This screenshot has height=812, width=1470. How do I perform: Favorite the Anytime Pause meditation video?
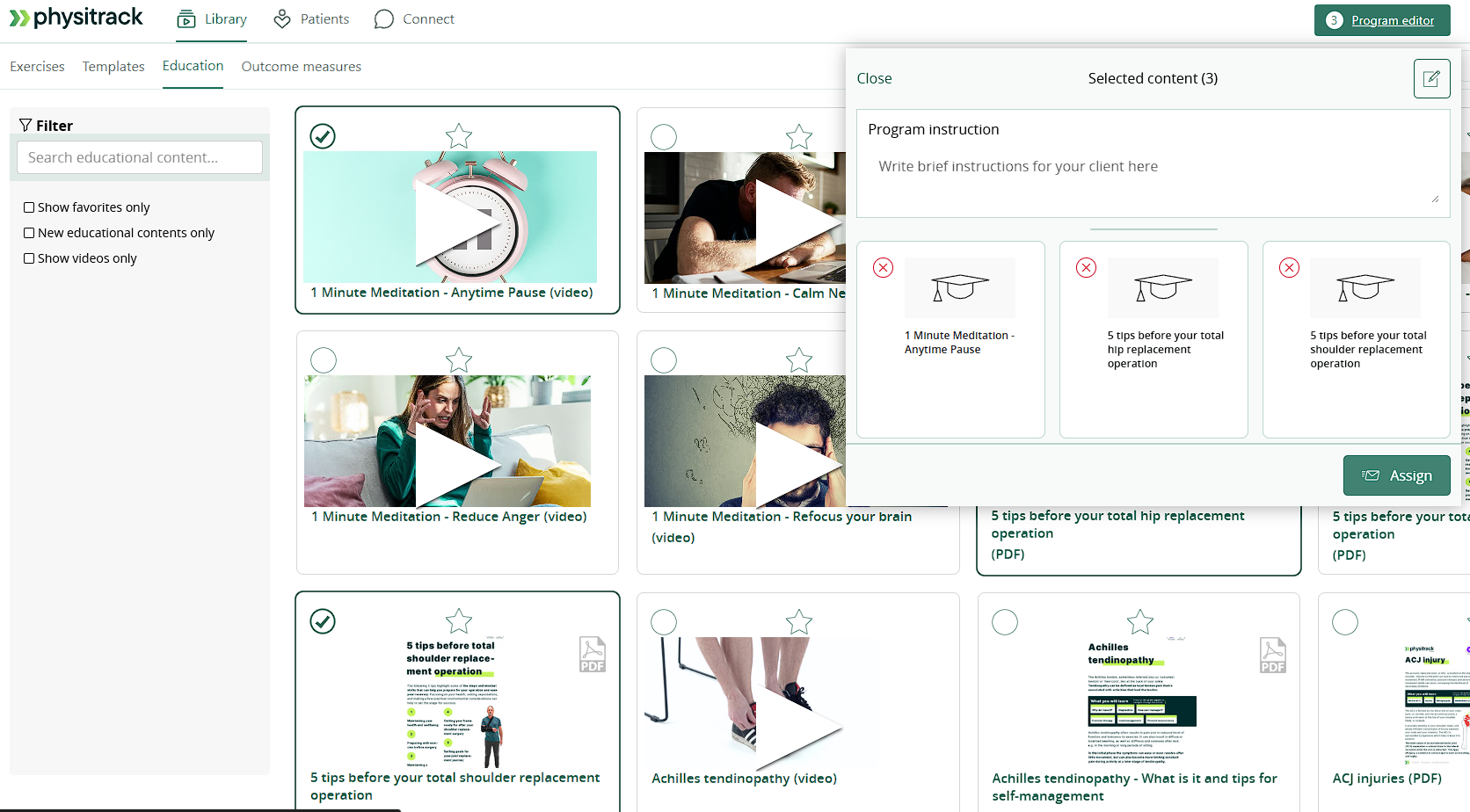pos(459,136)
